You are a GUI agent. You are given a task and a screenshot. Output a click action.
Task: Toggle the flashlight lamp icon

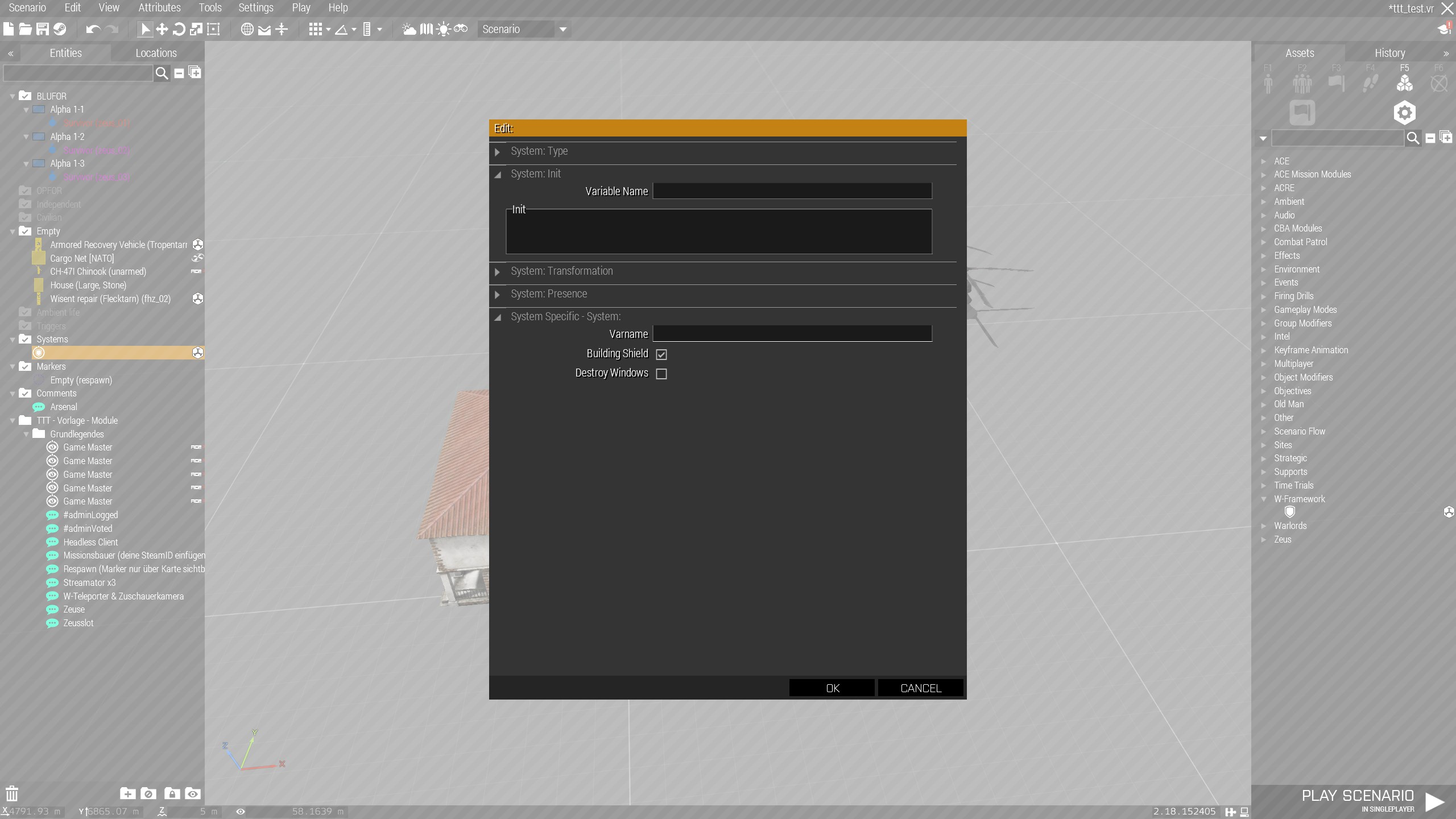[444, 29]
